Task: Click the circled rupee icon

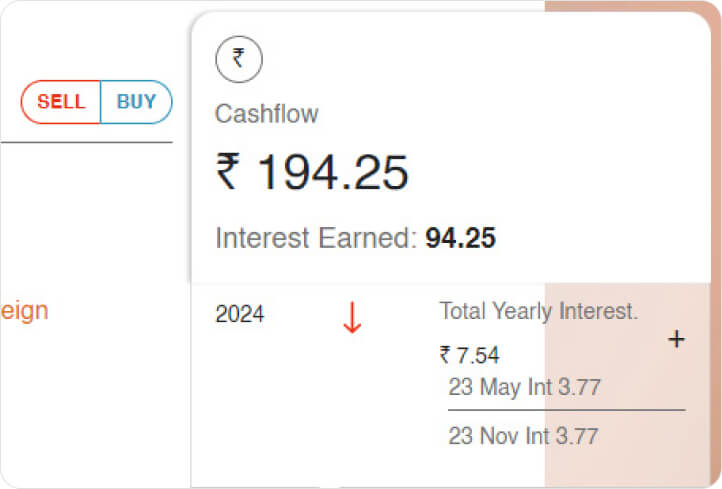Action: click(x=239, y=59)
